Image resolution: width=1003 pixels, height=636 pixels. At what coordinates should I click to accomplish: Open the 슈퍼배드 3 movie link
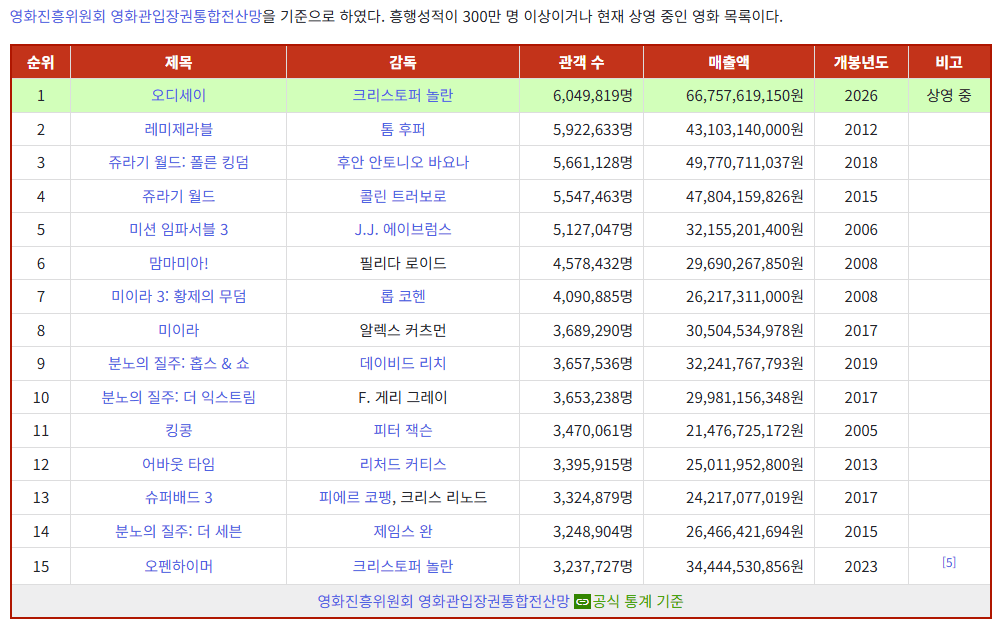[178, 498]
